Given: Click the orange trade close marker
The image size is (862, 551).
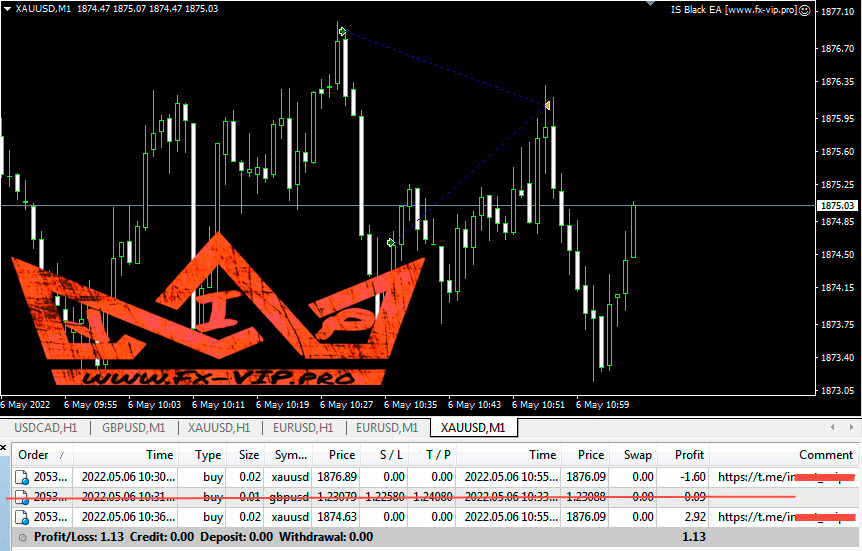Looking at the screenshot, I should (547, 104).
